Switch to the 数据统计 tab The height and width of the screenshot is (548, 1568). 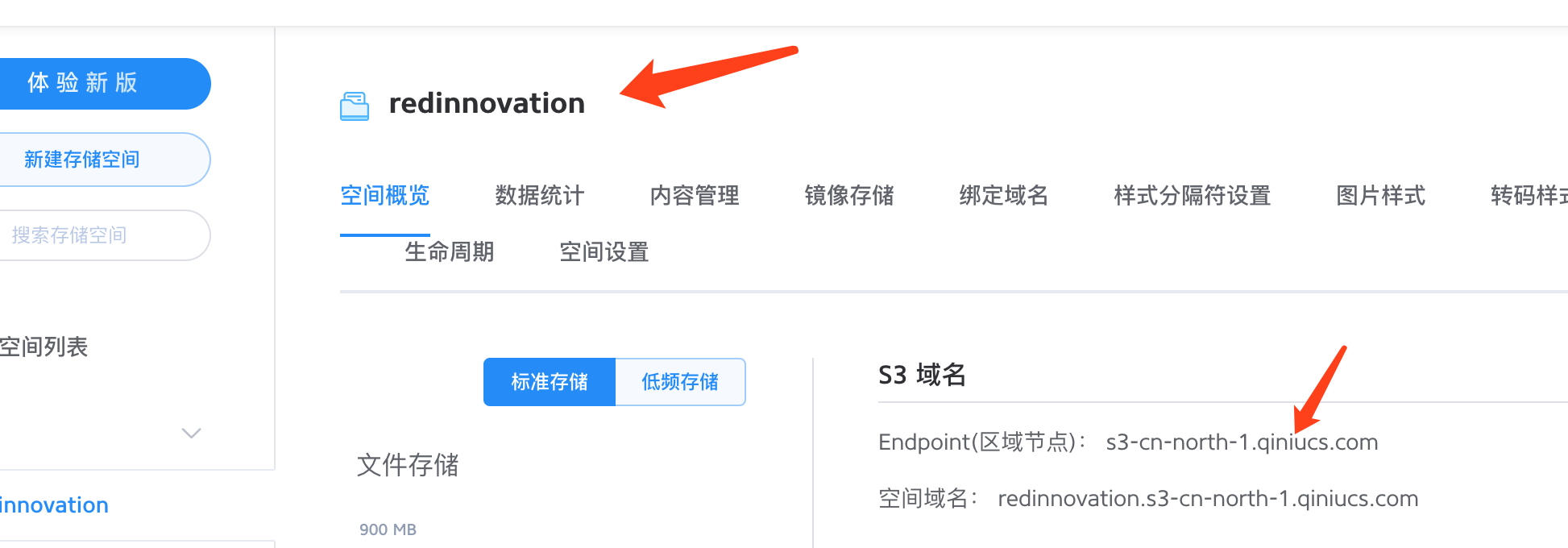(539, 196)
